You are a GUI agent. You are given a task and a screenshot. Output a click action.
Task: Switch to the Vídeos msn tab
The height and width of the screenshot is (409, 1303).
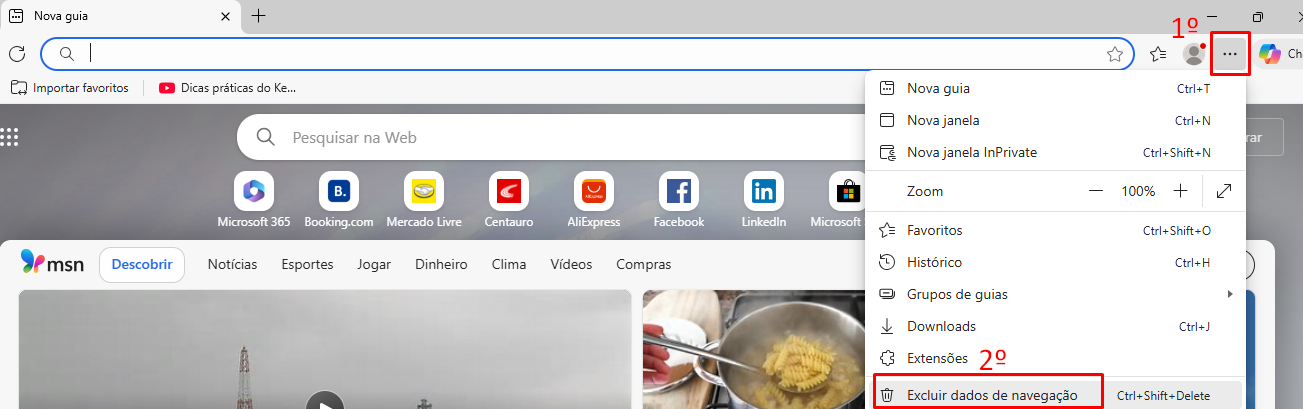click(571, 265)
